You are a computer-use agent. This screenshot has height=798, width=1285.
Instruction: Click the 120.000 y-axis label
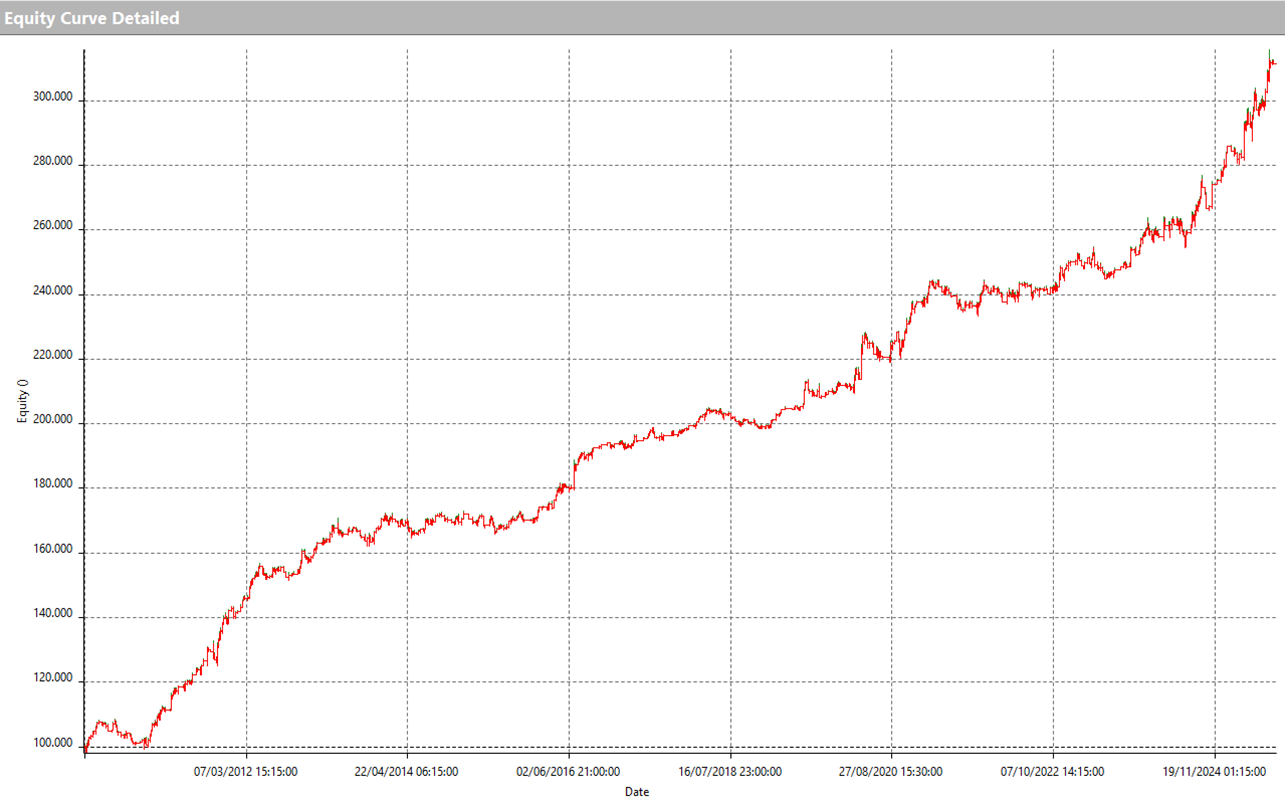pos(53,679)
